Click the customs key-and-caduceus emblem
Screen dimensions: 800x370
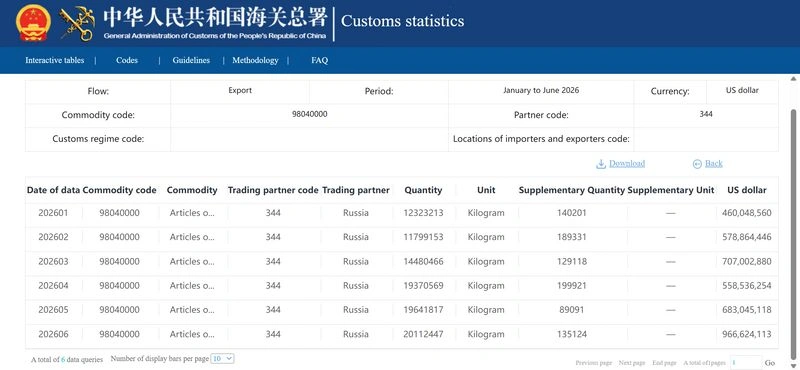click(77, 23)
